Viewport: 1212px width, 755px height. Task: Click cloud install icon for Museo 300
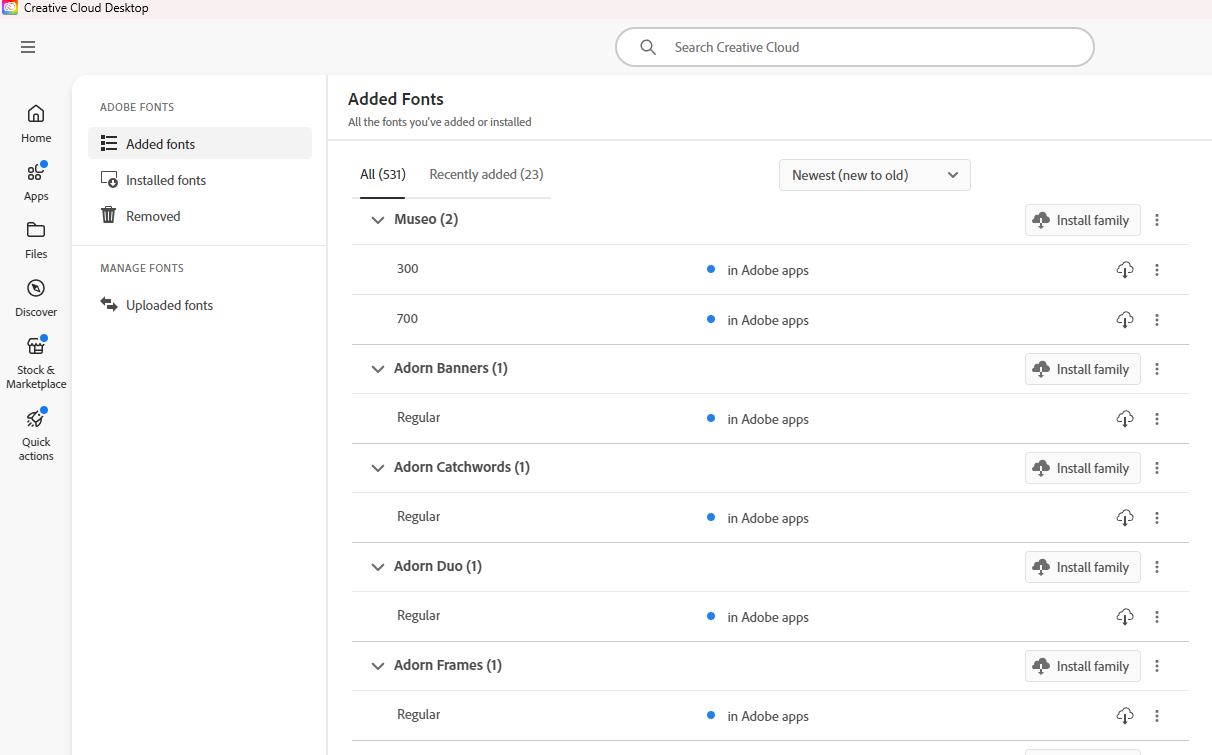click(1125, 270)
